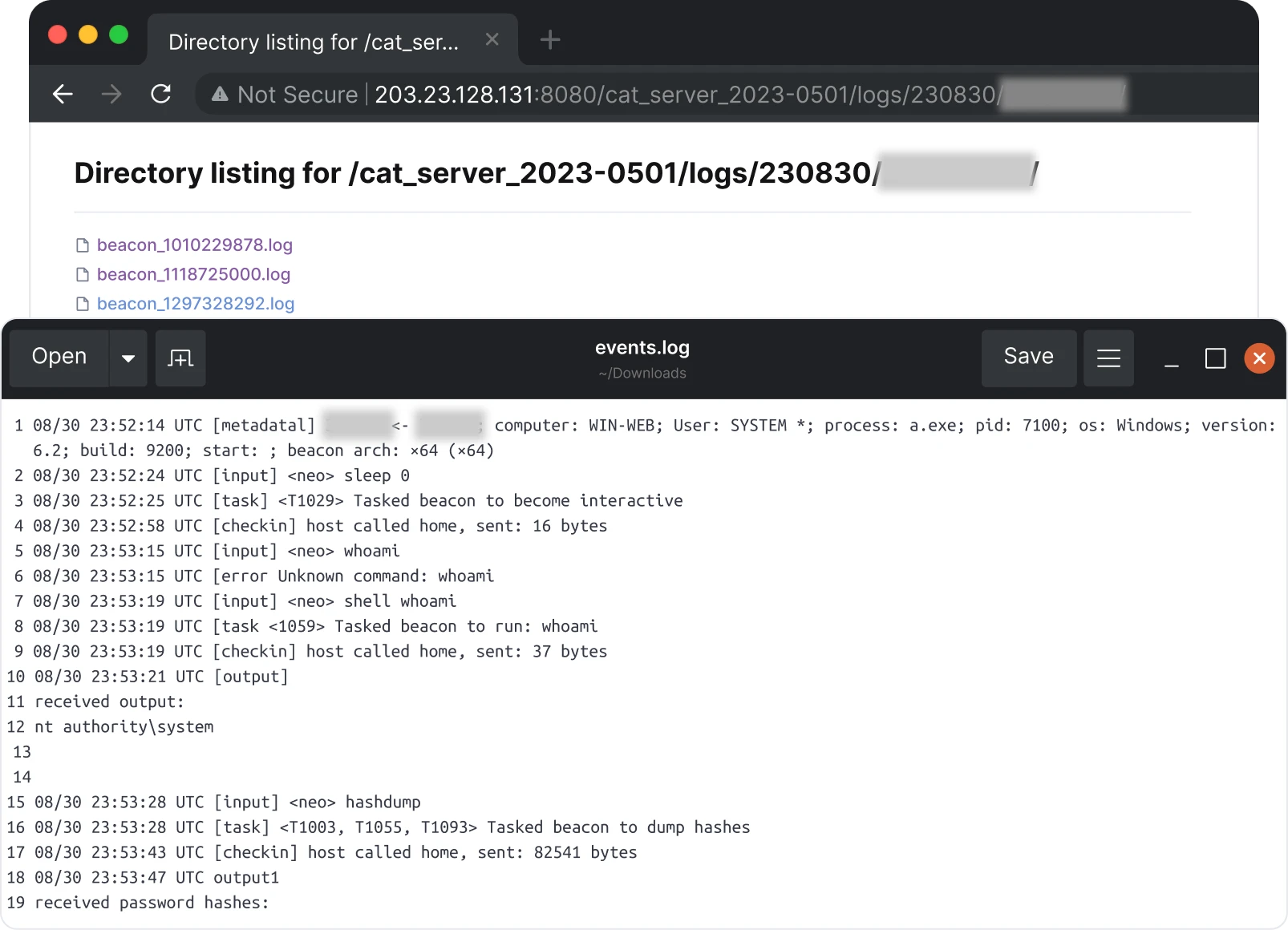Image resolution: width=1288 pixels, height=930 pixels.
Task: Click 'computer: WIN-WEB' in metadata line
Action: tap(579, 425)
